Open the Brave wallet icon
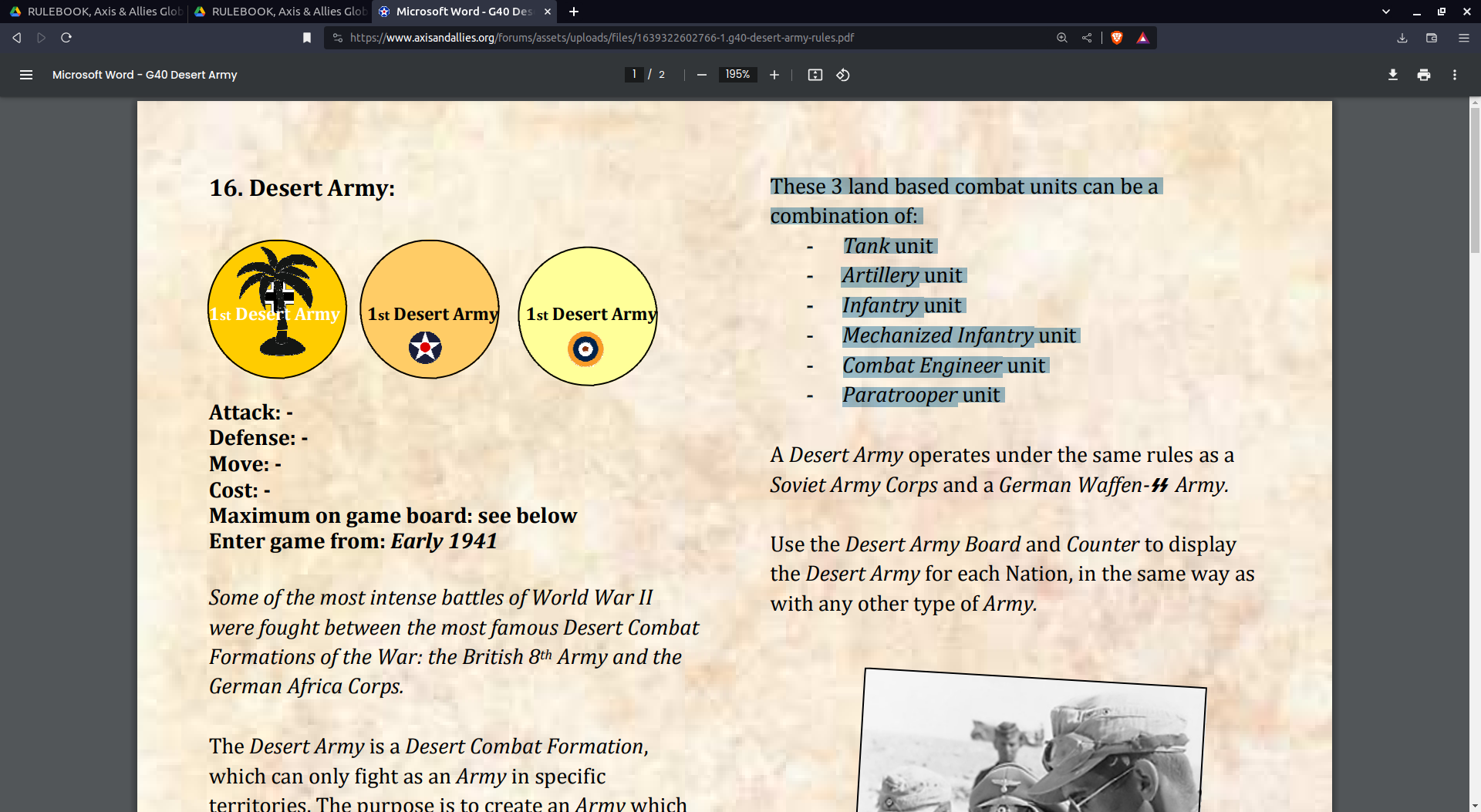Image resolution: width=1481 pixels, height=812 pixels. click(1432, 38)
